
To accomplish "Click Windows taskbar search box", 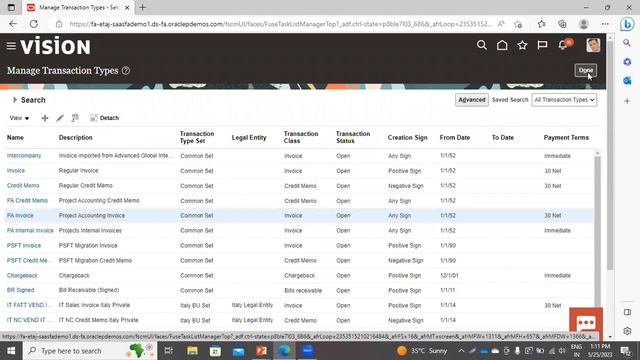I will pyautogui.click(x=90, y=351).
